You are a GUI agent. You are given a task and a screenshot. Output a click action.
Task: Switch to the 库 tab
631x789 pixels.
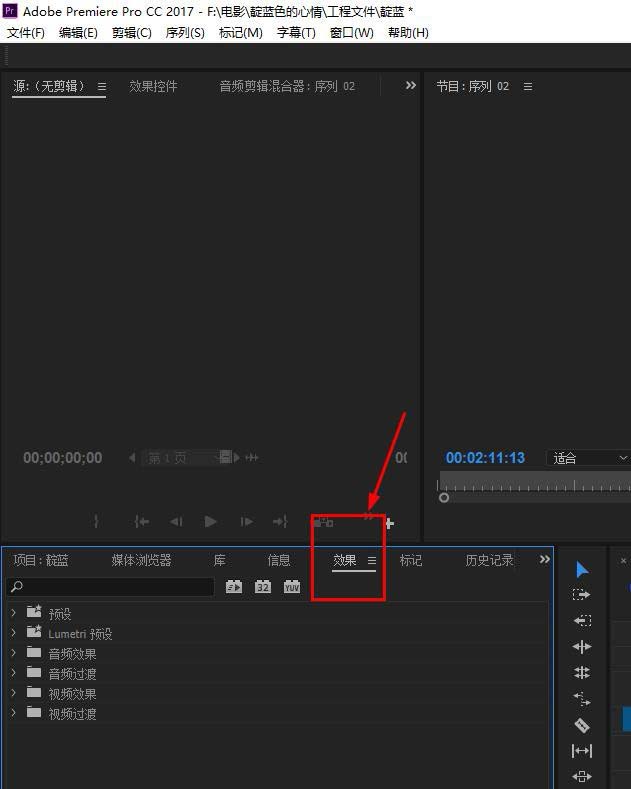[x=219, y=561]
